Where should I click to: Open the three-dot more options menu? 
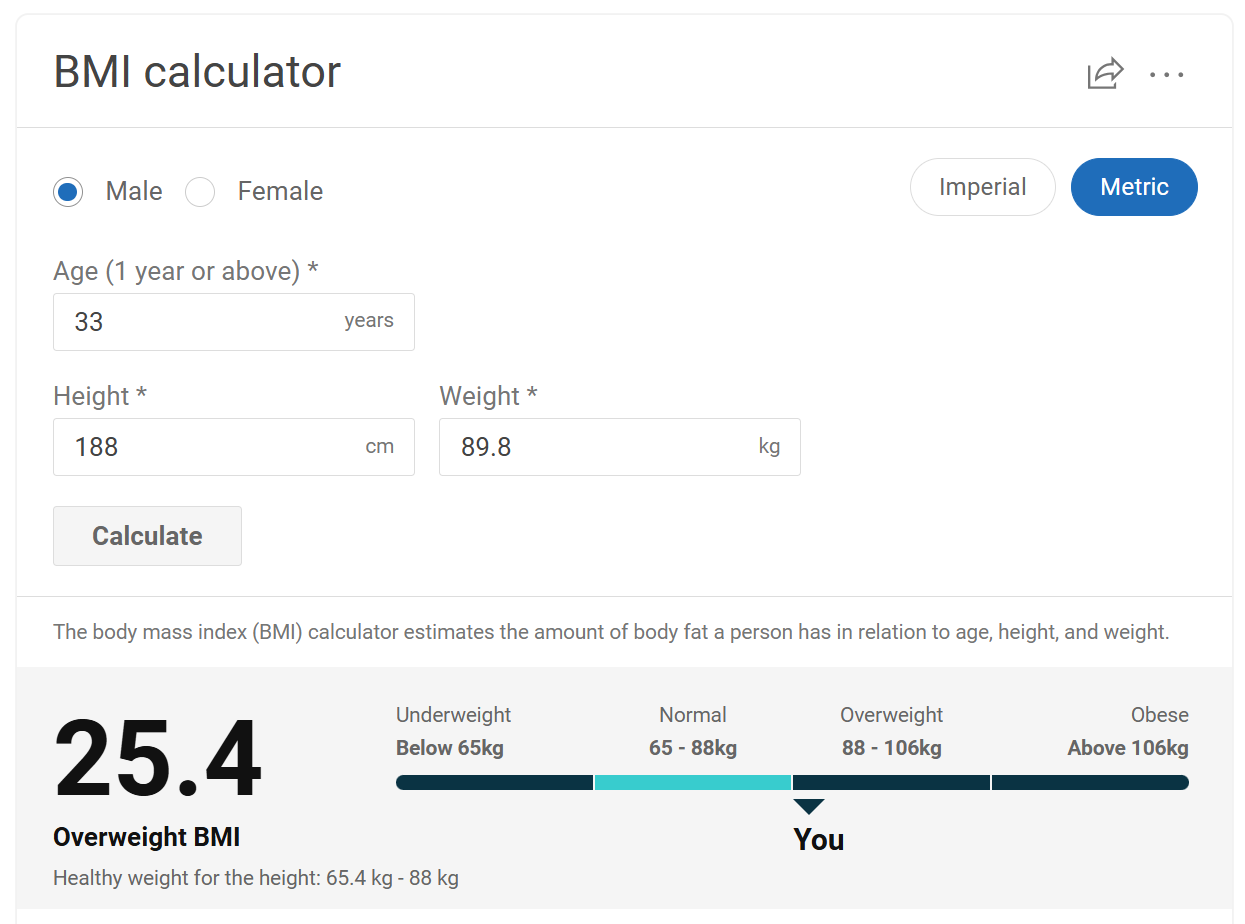coord(1167,75)
